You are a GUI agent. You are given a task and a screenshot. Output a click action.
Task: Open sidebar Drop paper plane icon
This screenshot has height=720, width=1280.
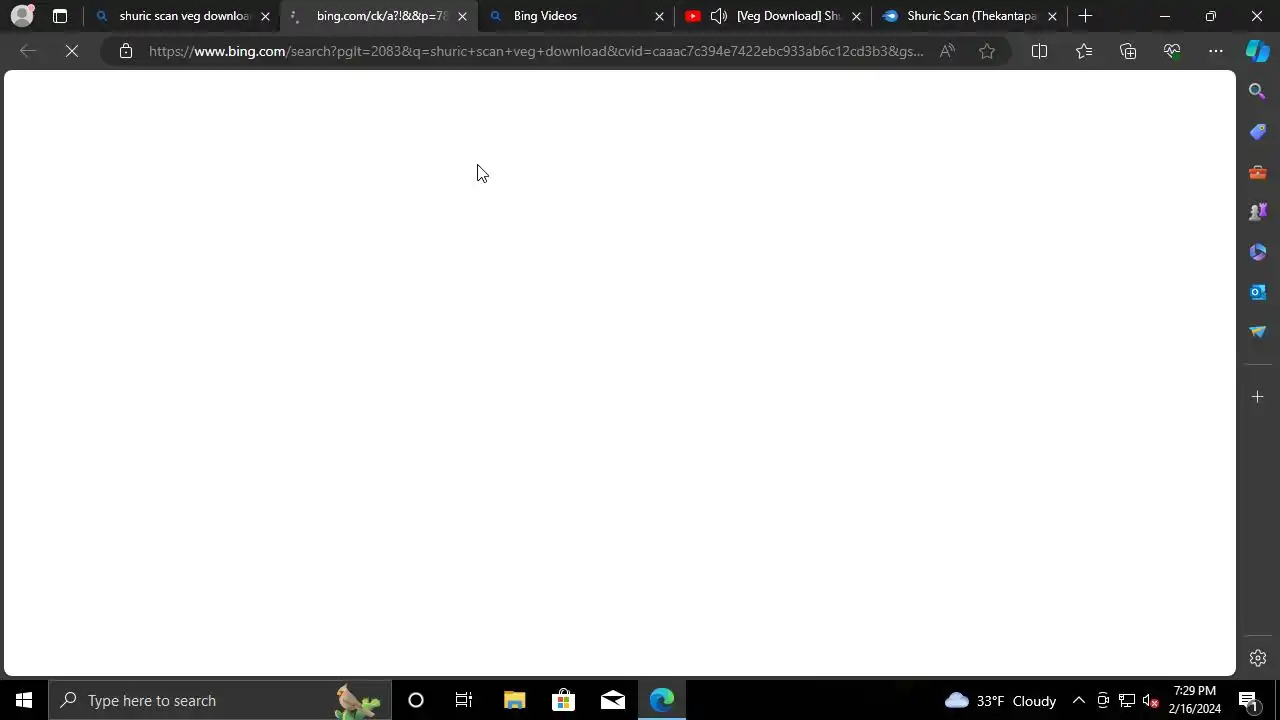coord(1258,332)
